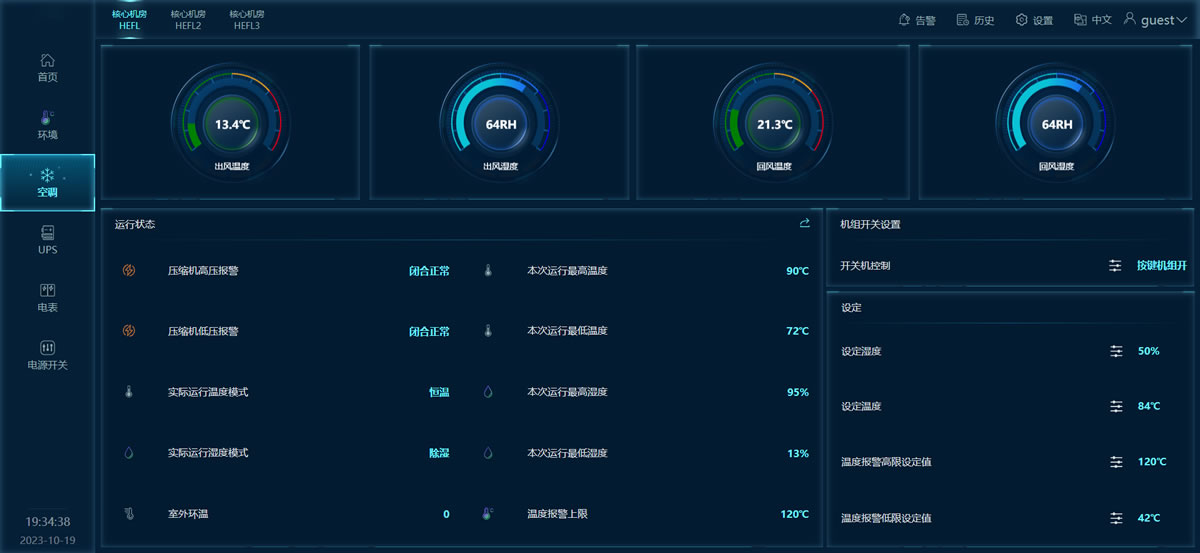Open the 电源开关 power switch page
The height and width of the screenshot is (553, 1200).
coord(47,355)
